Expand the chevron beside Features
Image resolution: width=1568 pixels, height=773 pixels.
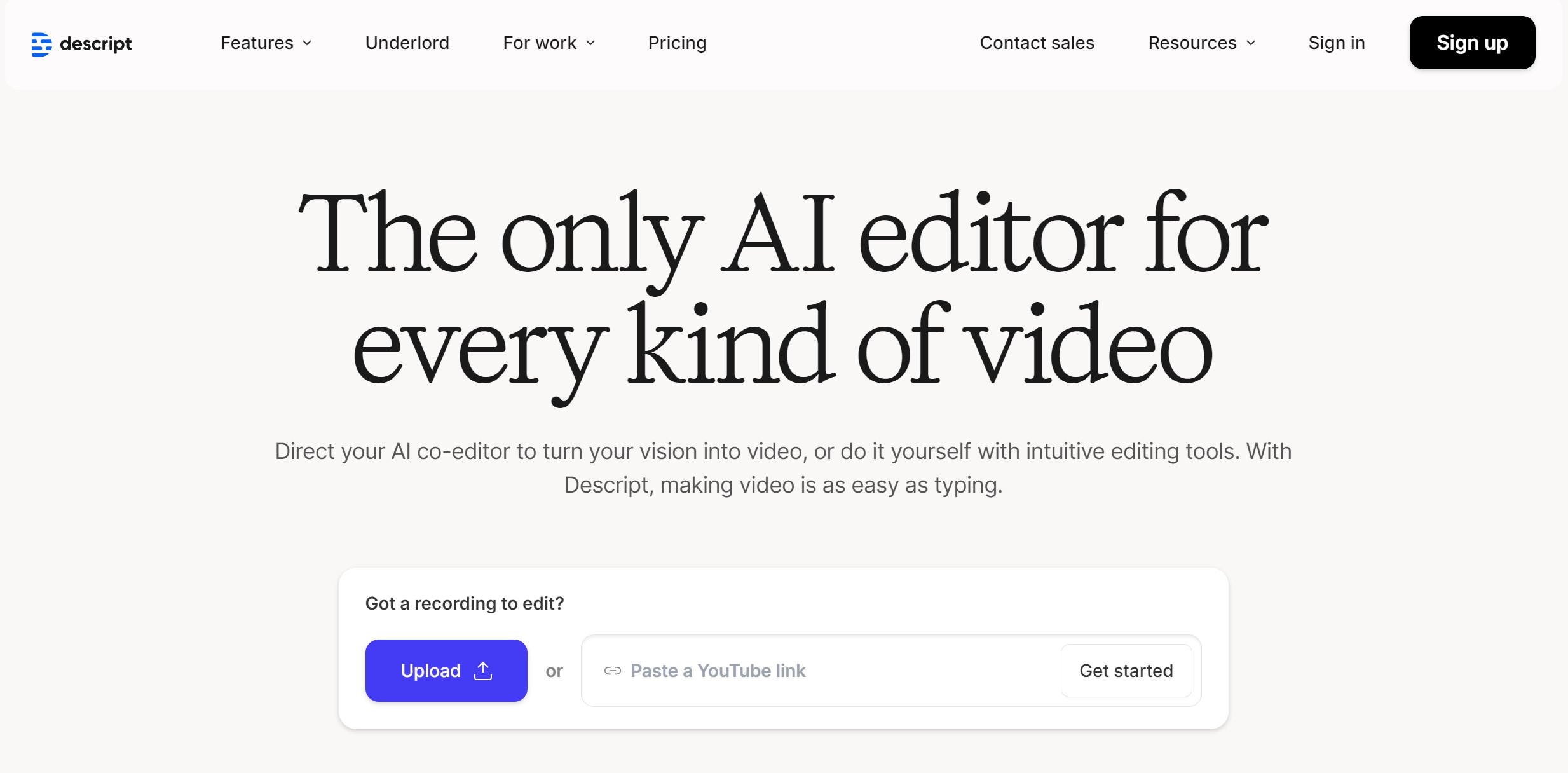pyautogui.click(x=308, y=43)
